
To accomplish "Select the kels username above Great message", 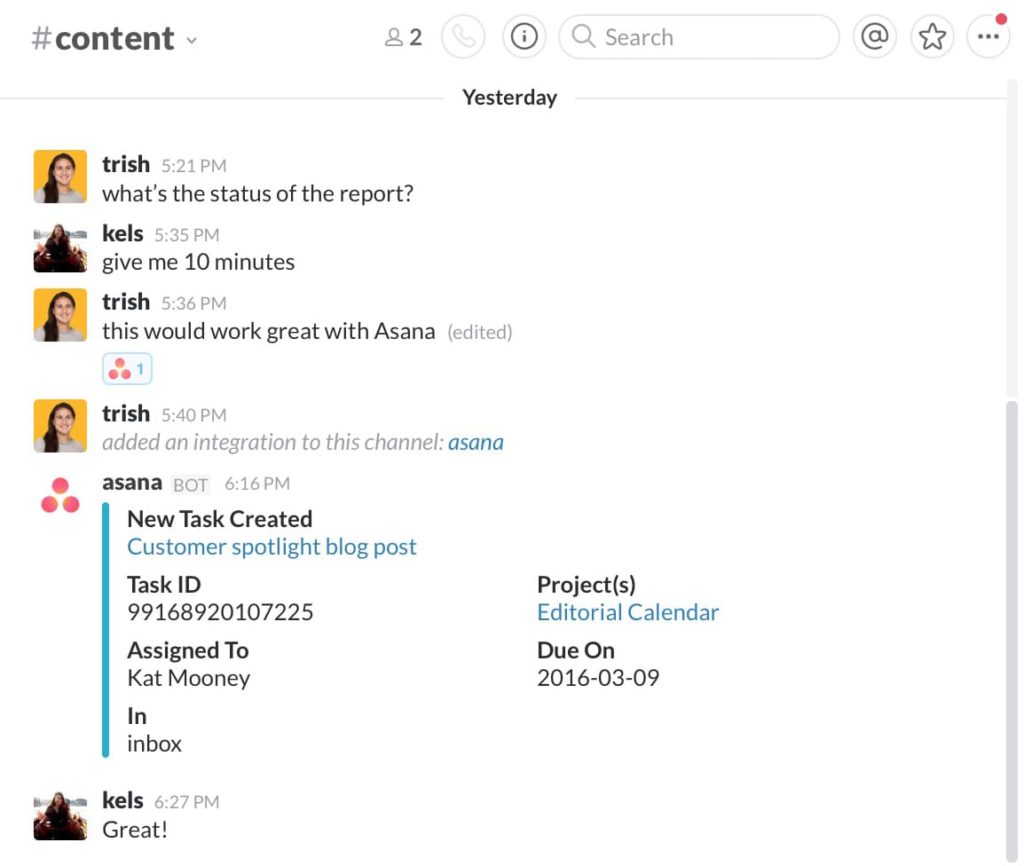I will 122,800.
